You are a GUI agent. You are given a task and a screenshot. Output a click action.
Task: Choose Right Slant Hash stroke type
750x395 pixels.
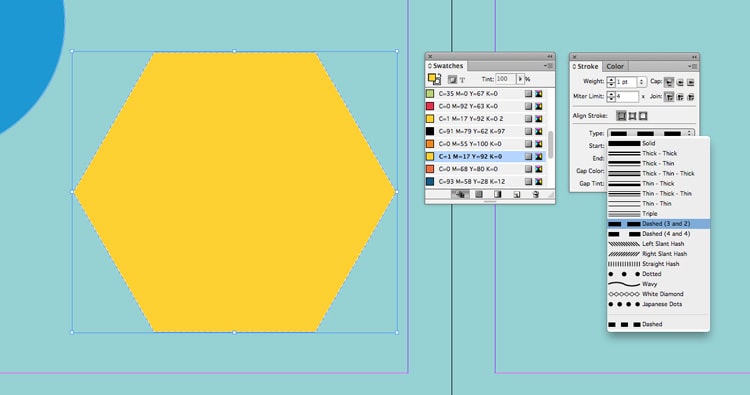[659, 254]
